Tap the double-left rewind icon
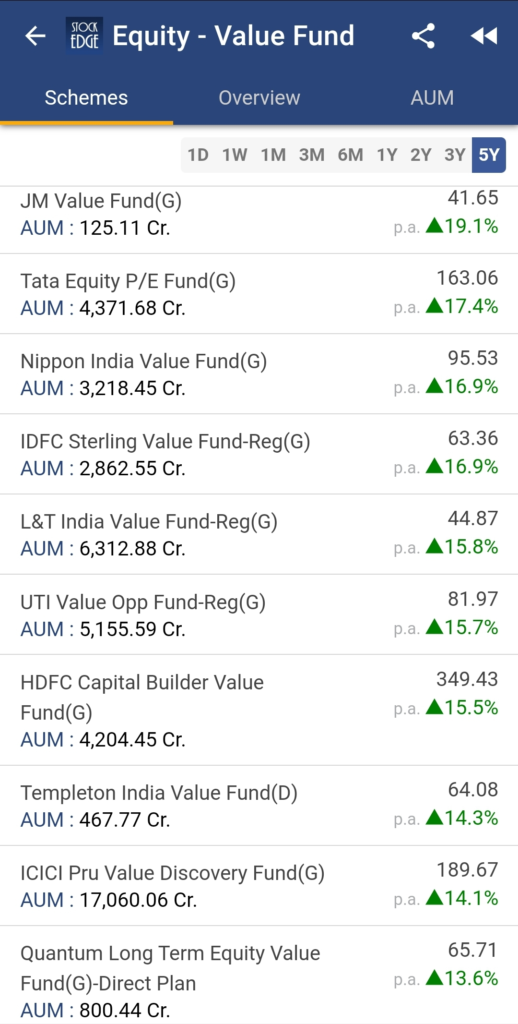This screenshot has width=518, height=1024. [484, 36]
